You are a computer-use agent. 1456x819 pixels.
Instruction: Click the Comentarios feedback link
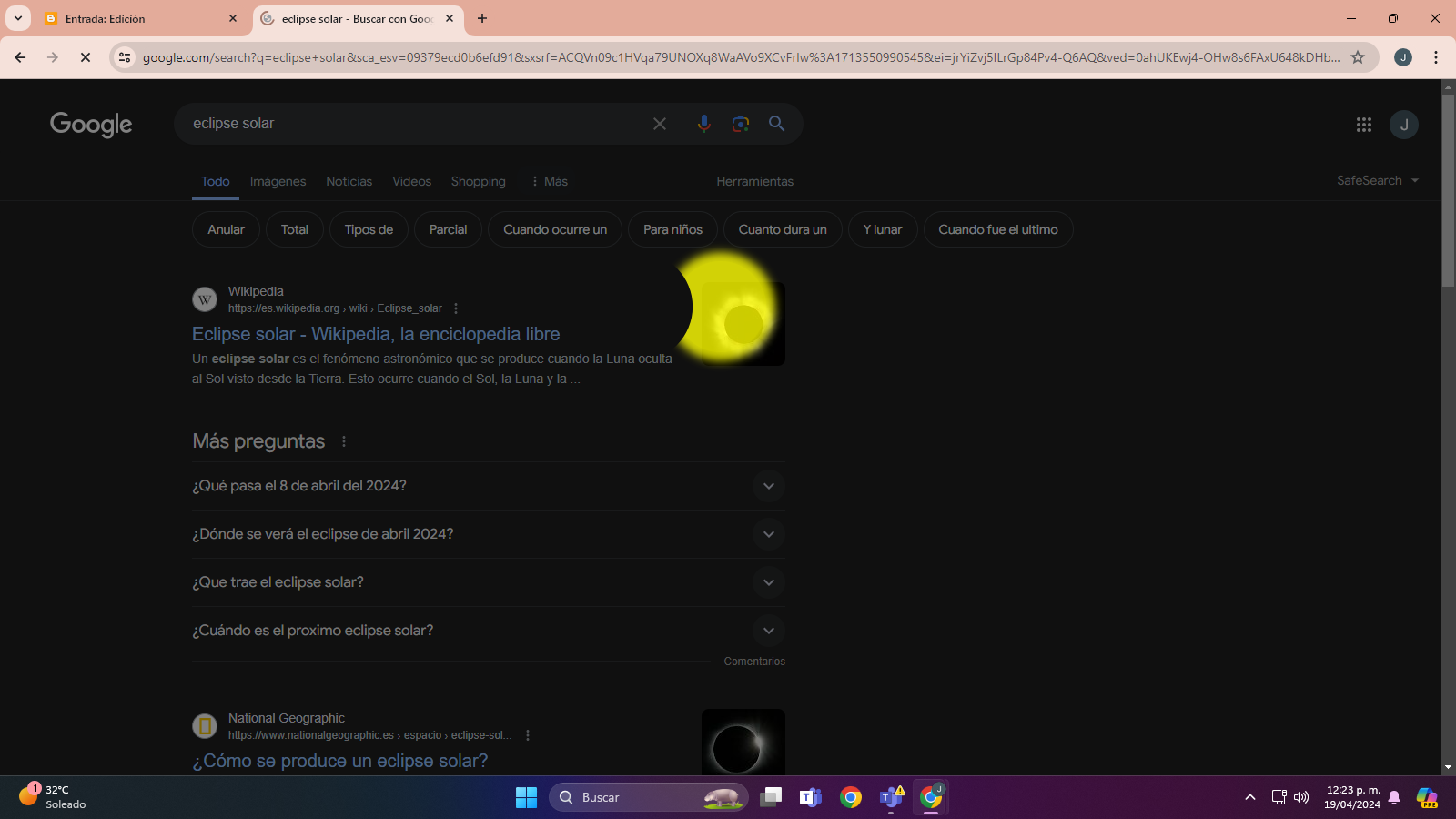(754, 662)
